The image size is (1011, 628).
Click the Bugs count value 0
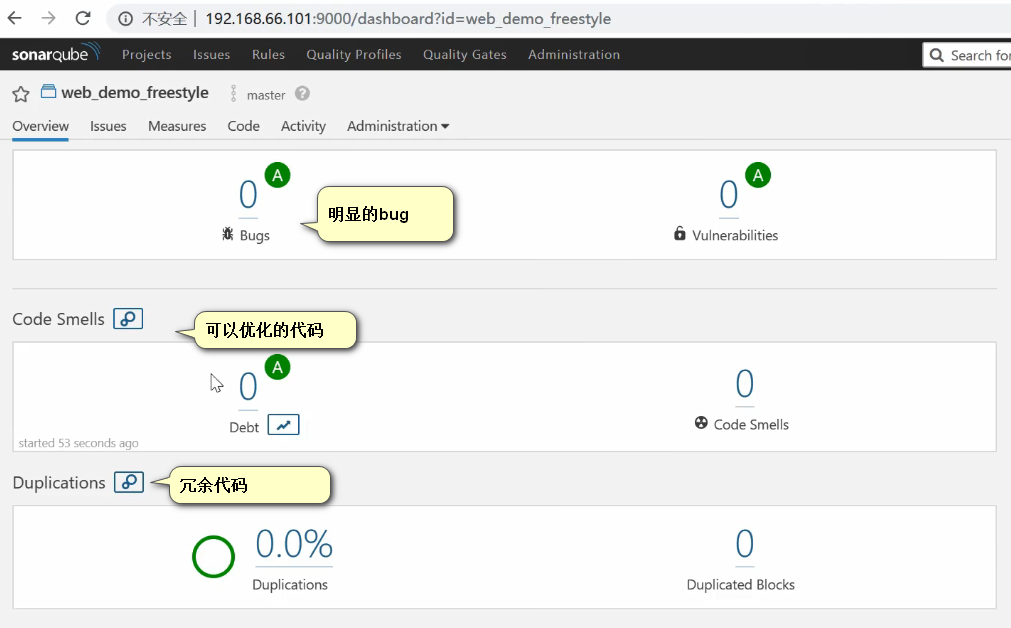(x=248, y=194)
